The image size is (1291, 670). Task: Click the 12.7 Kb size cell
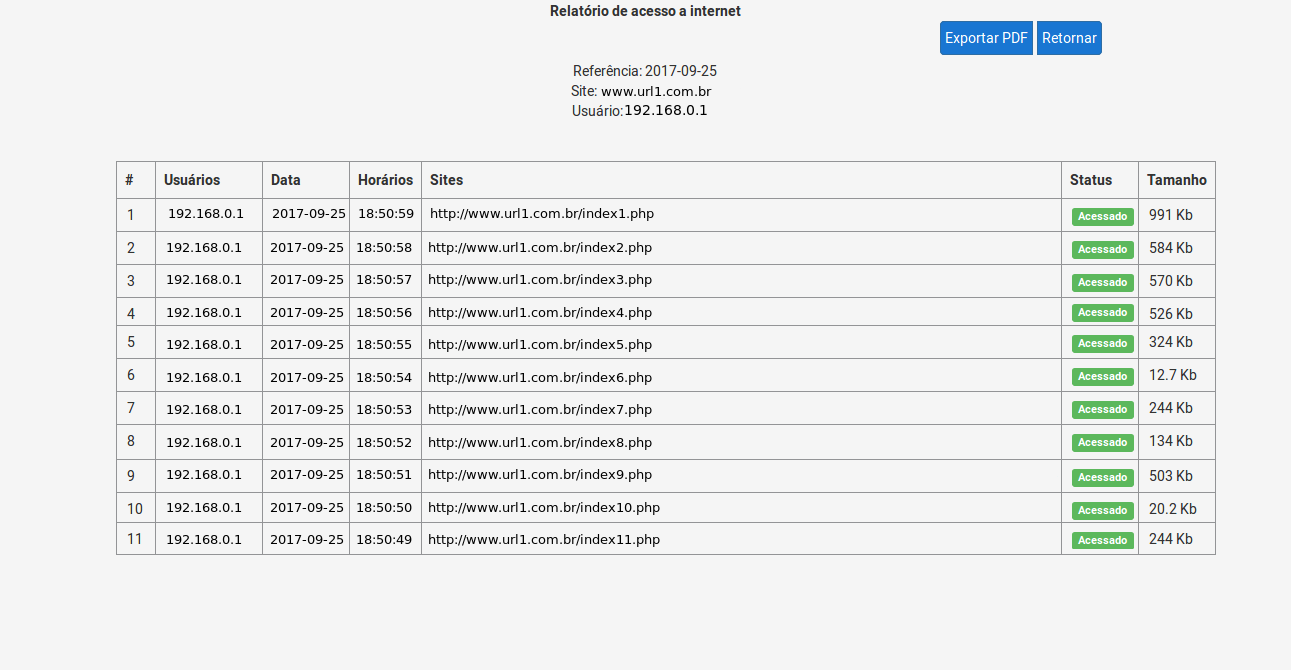click(x=1172, y=375)
